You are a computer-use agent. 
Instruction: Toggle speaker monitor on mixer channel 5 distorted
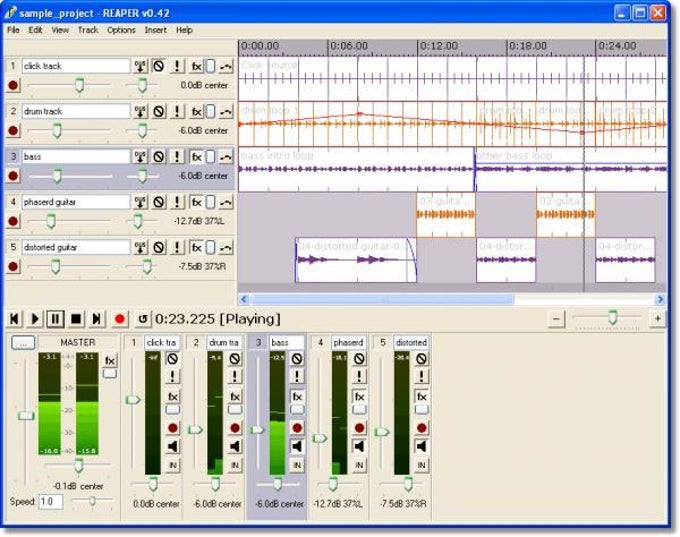[422, 446]
